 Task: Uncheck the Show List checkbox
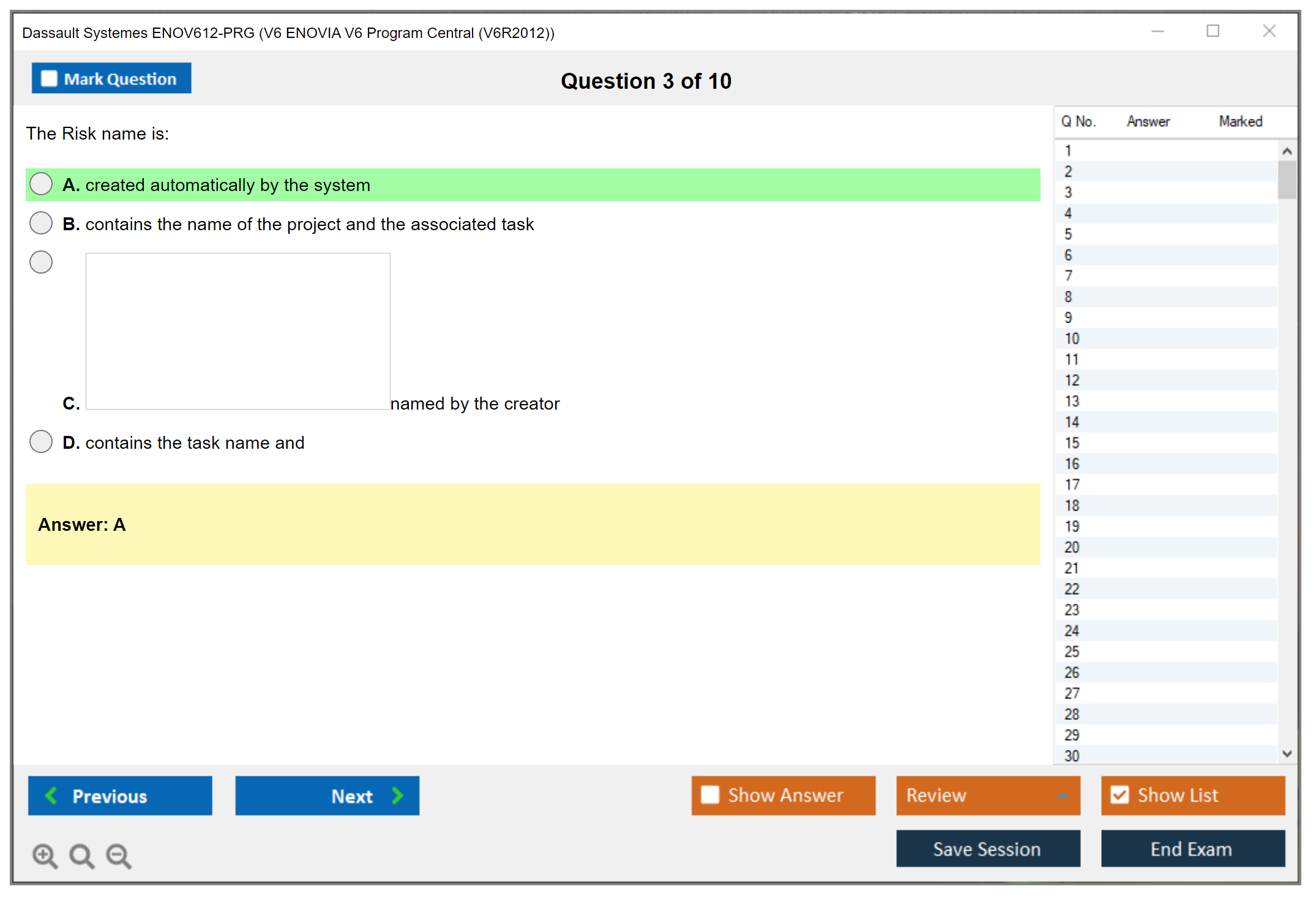point(1120,795)
